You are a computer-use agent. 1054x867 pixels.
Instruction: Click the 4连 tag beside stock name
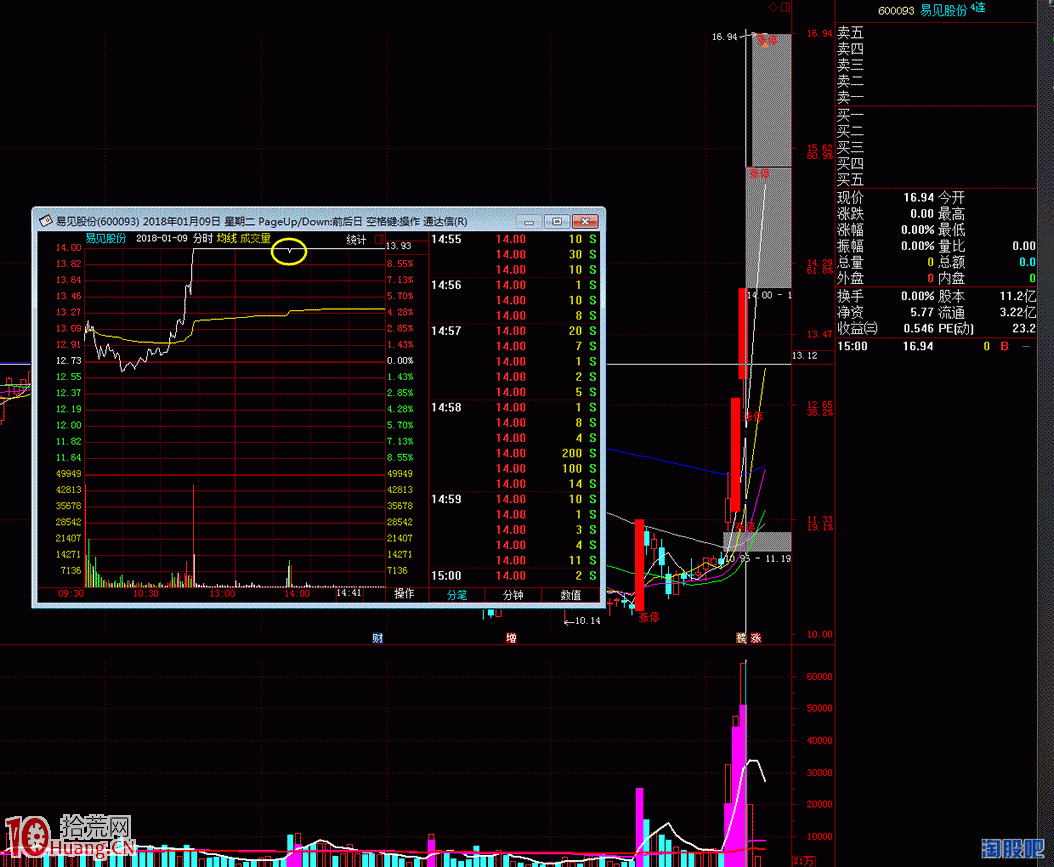pyautogui.click(x=978, y=8)
